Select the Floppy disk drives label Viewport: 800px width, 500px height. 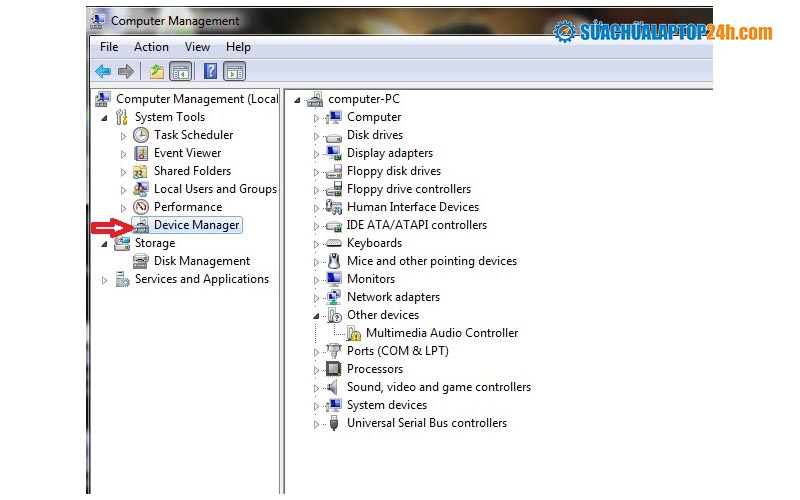click(394, 171)
